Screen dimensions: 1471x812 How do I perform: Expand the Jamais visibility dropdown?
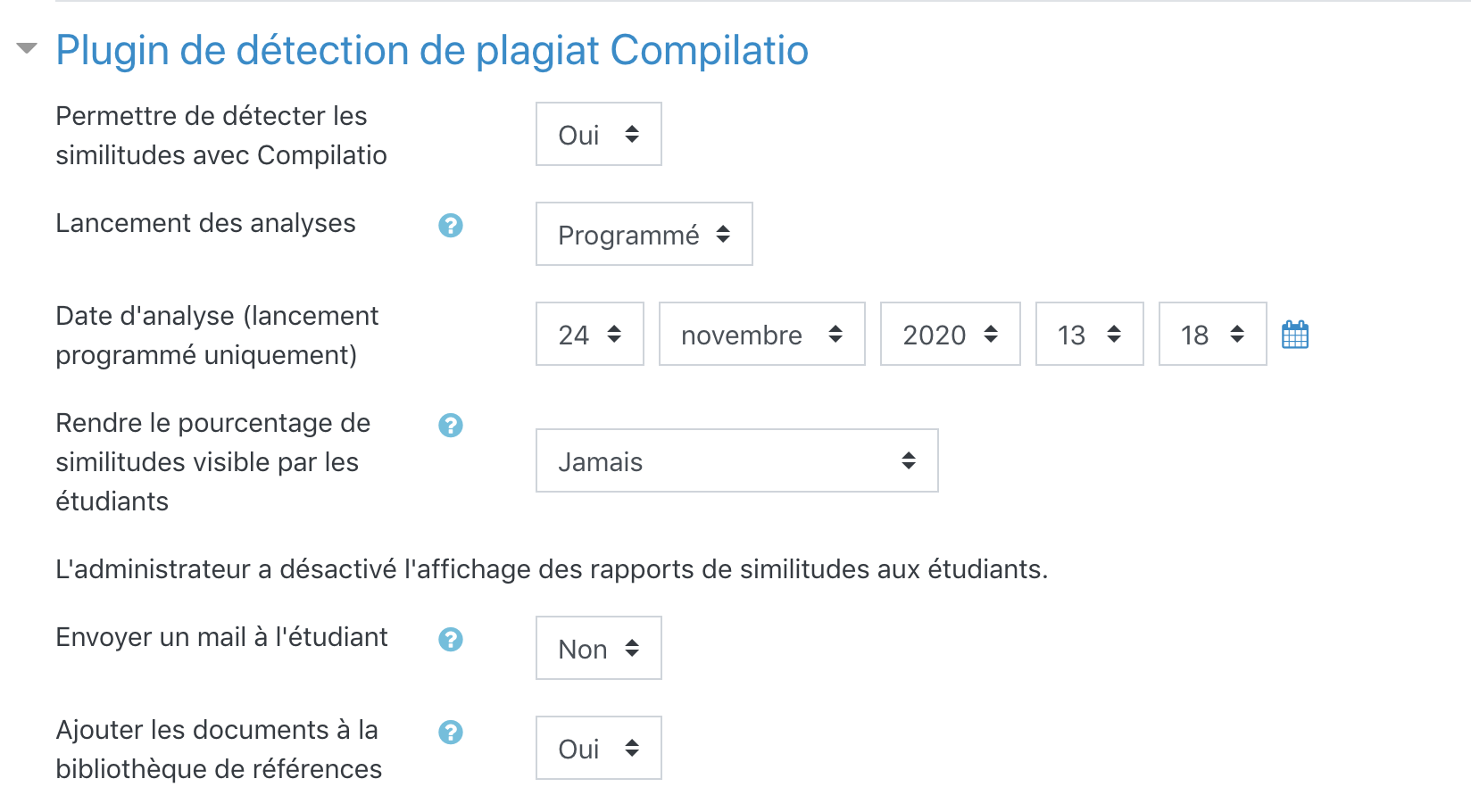coord(736,461)
